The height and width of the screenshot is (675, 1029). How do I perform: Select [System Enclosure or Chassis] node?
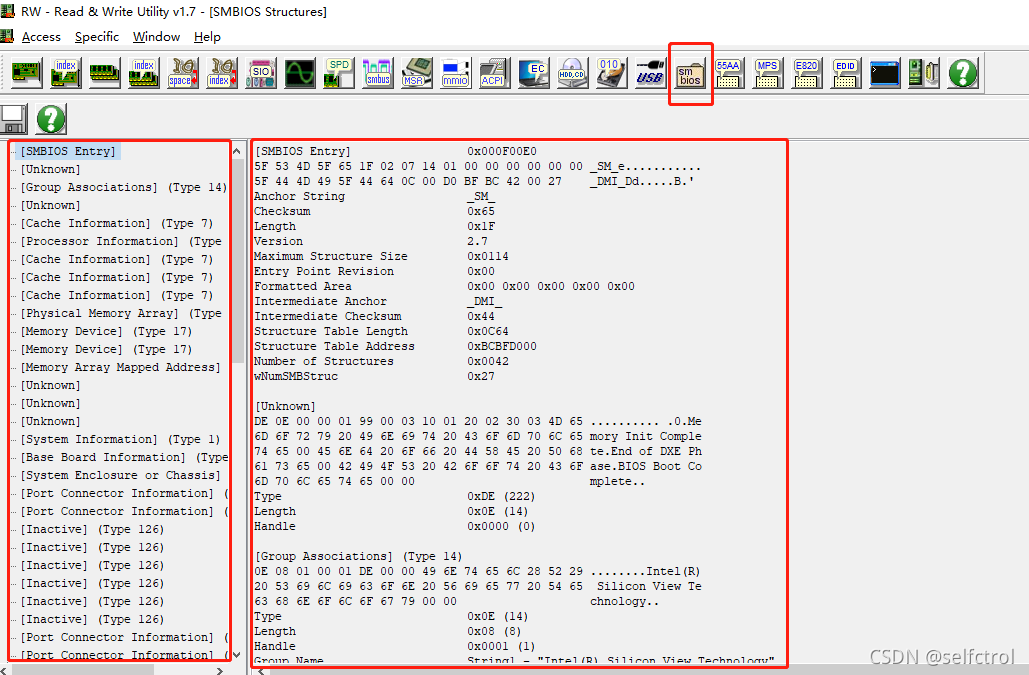point(121,476)
